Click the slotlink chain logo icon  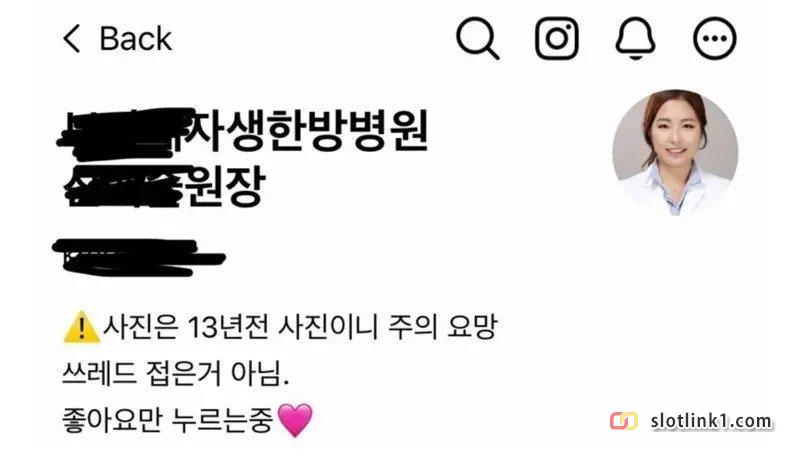623,421
